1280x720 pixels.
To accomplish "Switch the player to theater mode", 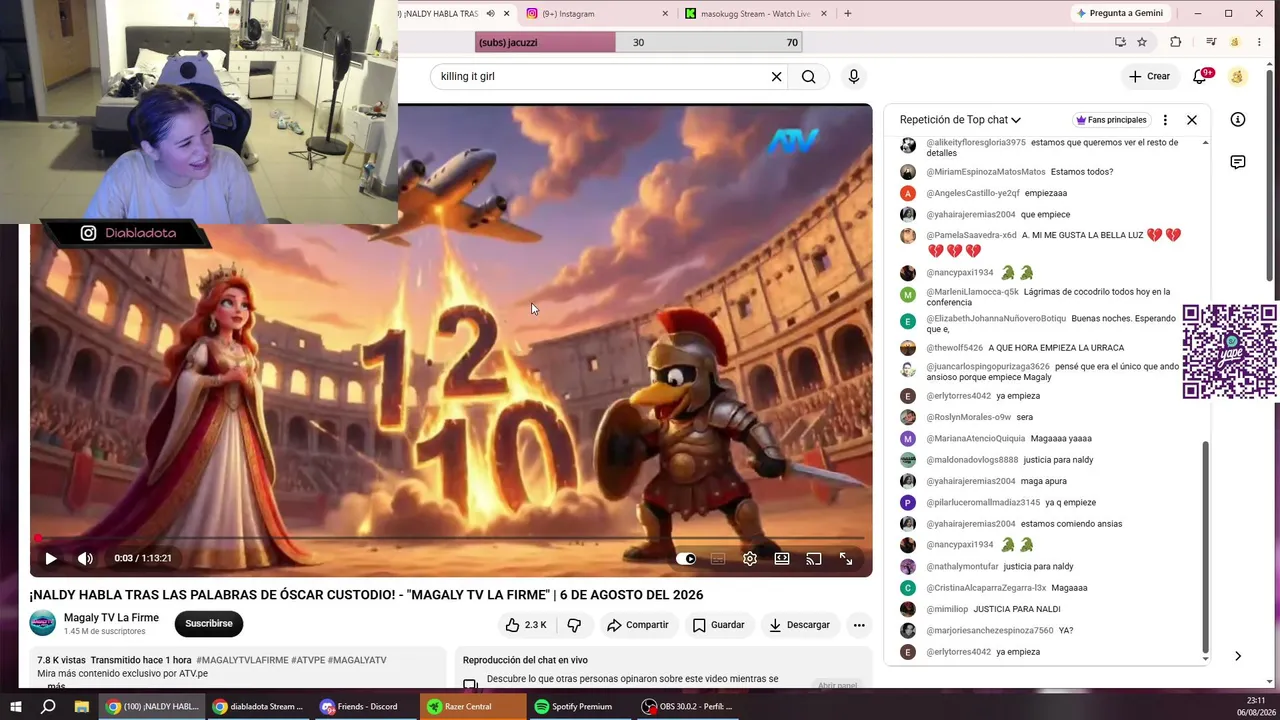I will [x=782, y=559].
